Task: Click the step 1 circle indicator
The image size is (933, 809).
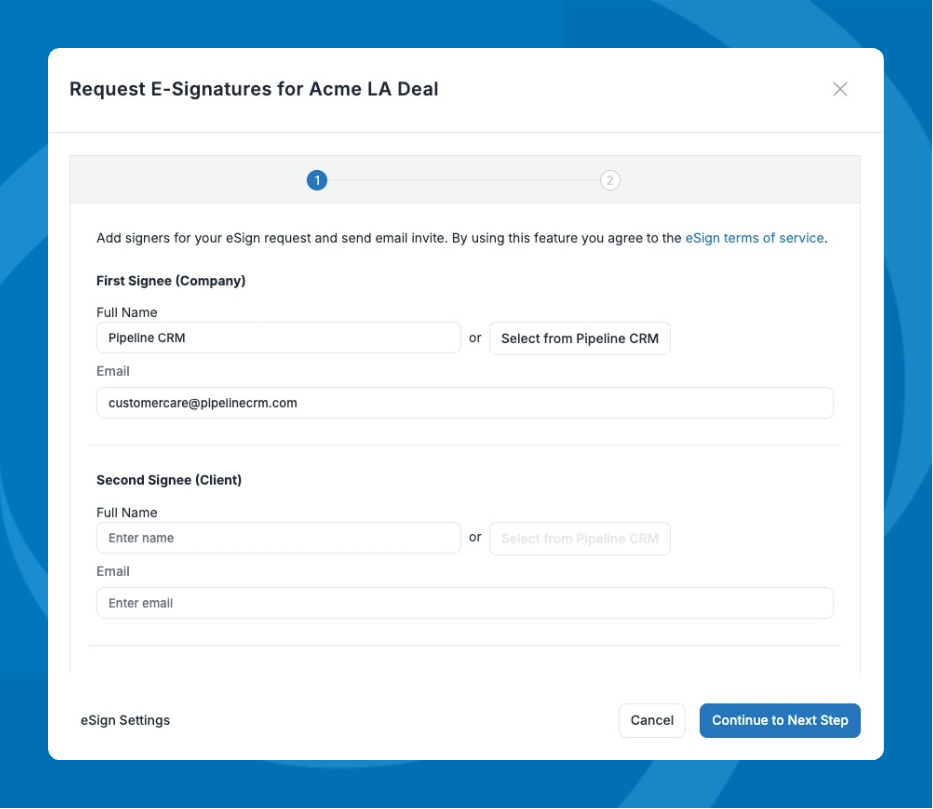Action: pos(317,181)
